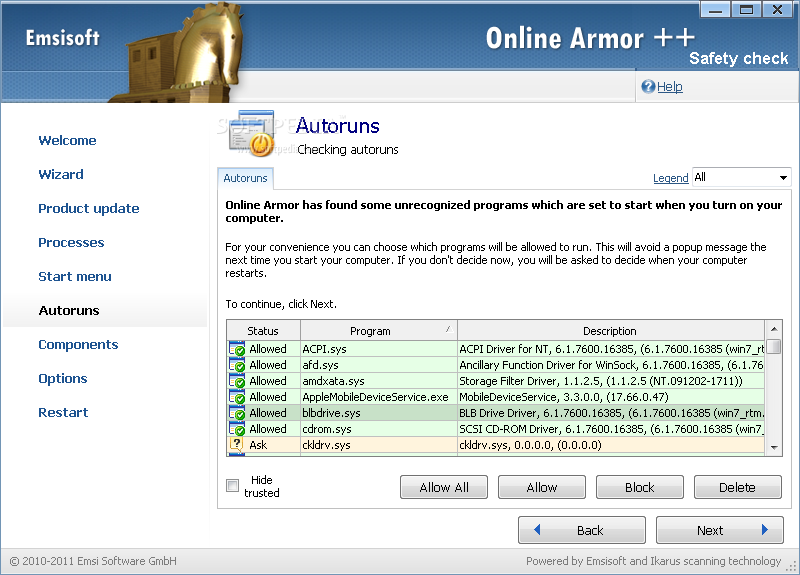
Task: Click the 'SCSI CD-ROM Driver' description cell
Action: tap(611, 429)
